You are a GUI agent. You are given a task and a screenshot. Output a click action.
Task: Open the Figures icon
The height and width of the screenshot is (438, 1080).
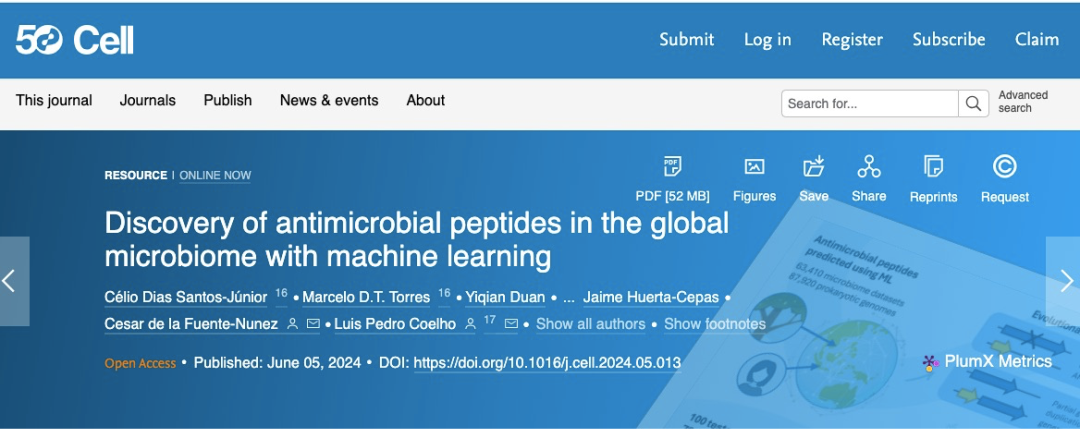(x=754, y=167)
